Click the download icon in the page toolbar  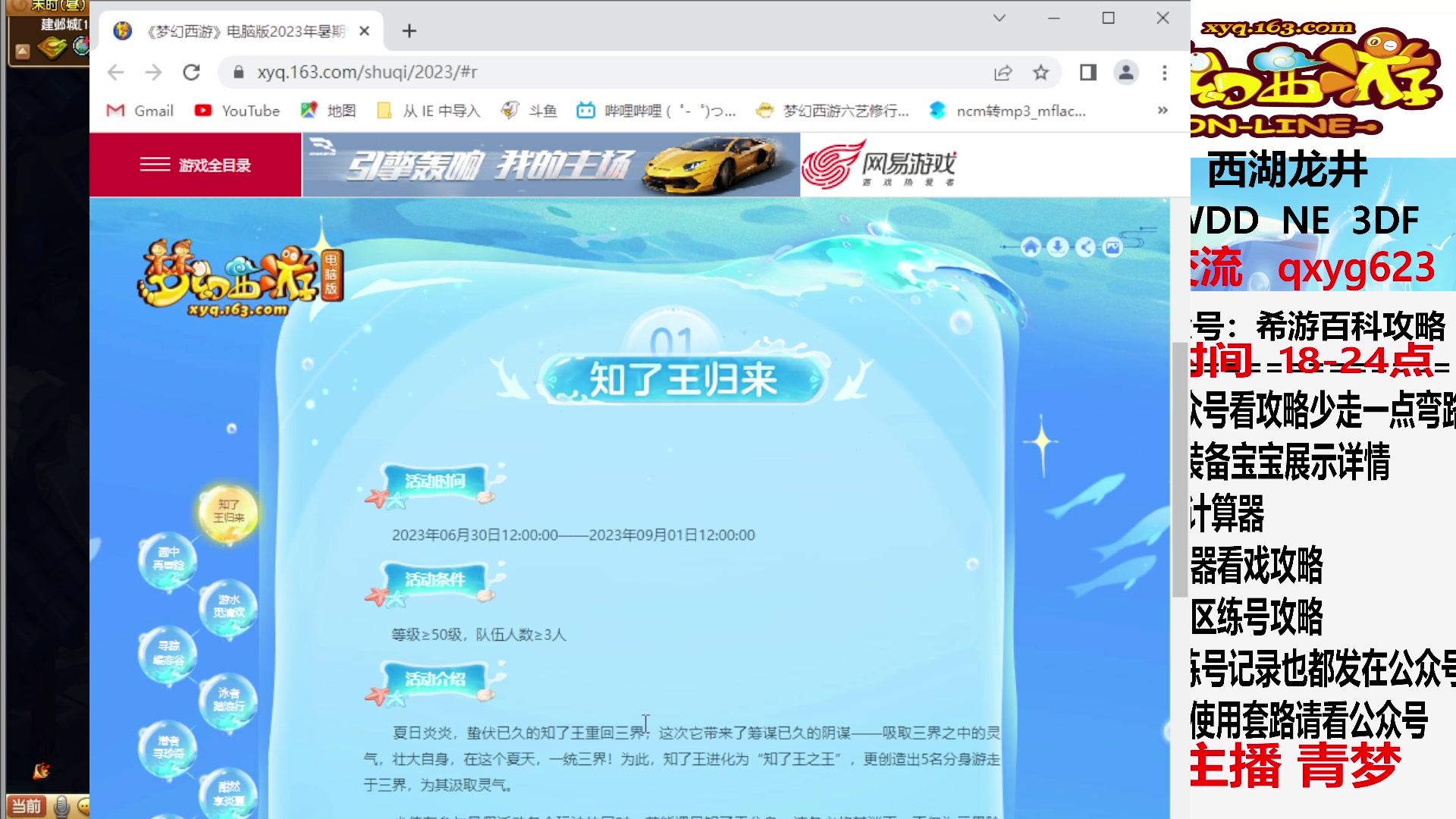click(1058, 247)
